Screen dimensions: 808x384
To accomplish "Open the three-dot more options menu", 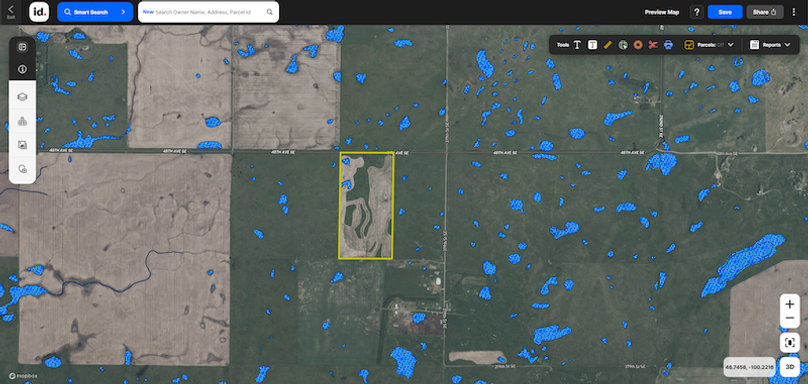I will [x=794, y=12].
